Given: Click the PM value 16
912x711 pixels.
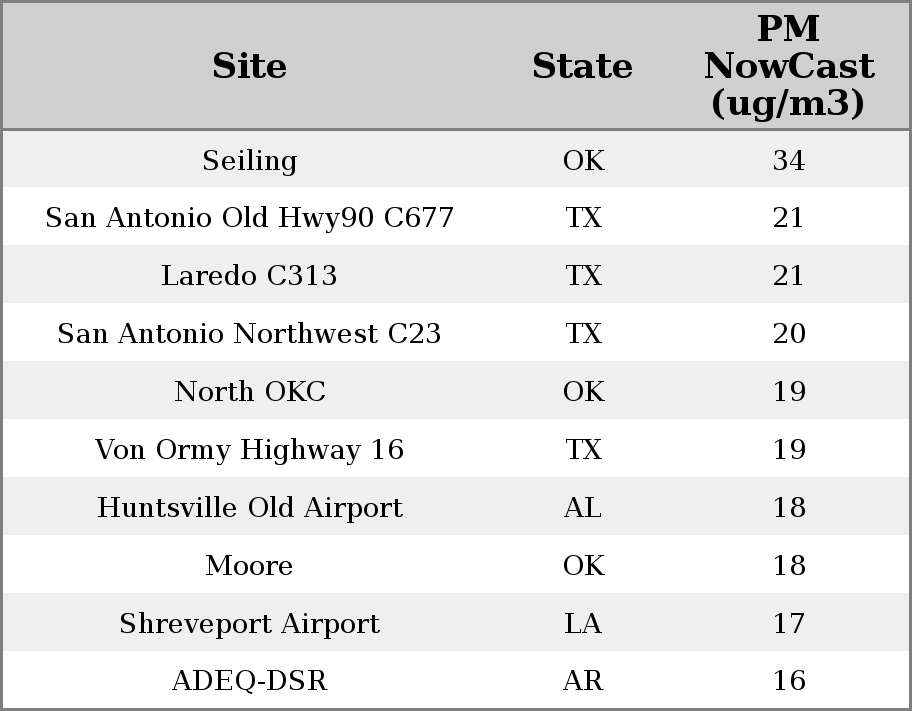Looking at the screenshot, I should click(x=788, y=681).
